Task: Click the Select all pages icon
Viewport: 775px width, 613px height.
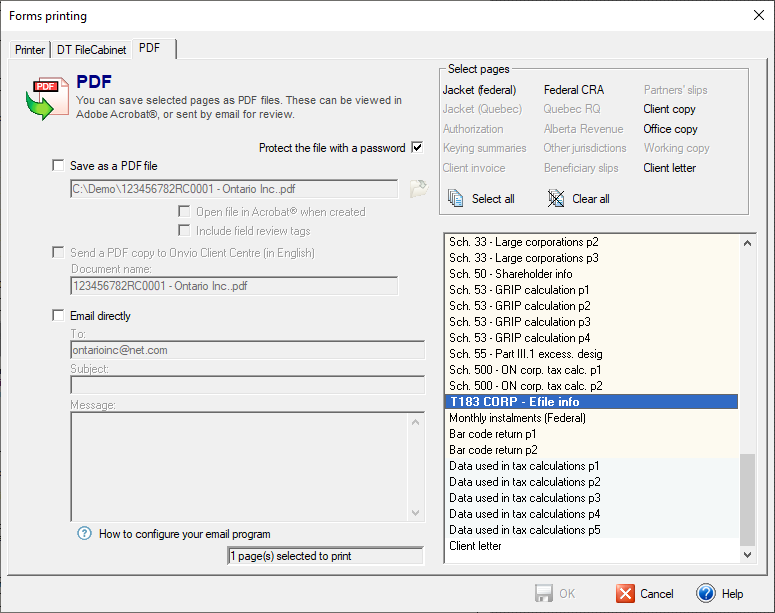Action: 456,198
